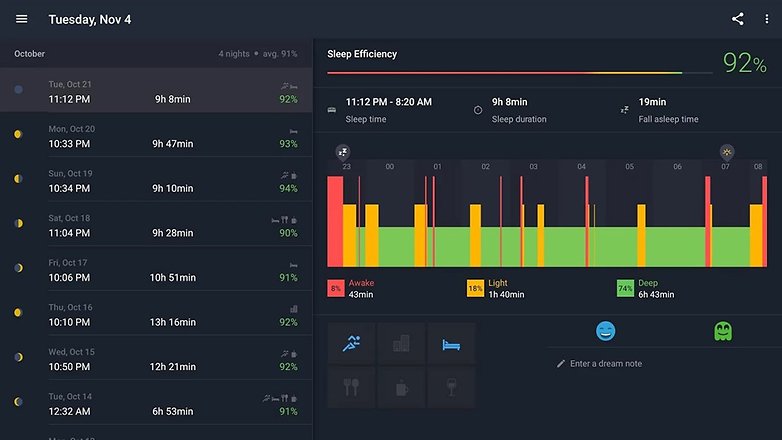Click the pencil icon beside dream note
The width and height of the screenshot is (782, 440).
[561, 364]
